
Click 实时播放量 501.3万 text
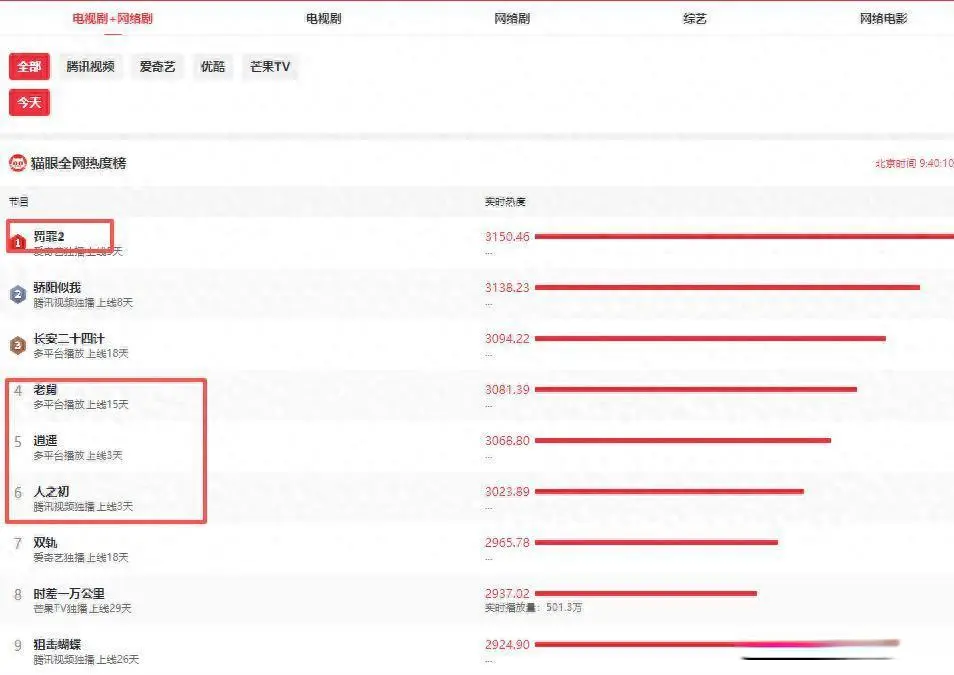pos(533,607)
